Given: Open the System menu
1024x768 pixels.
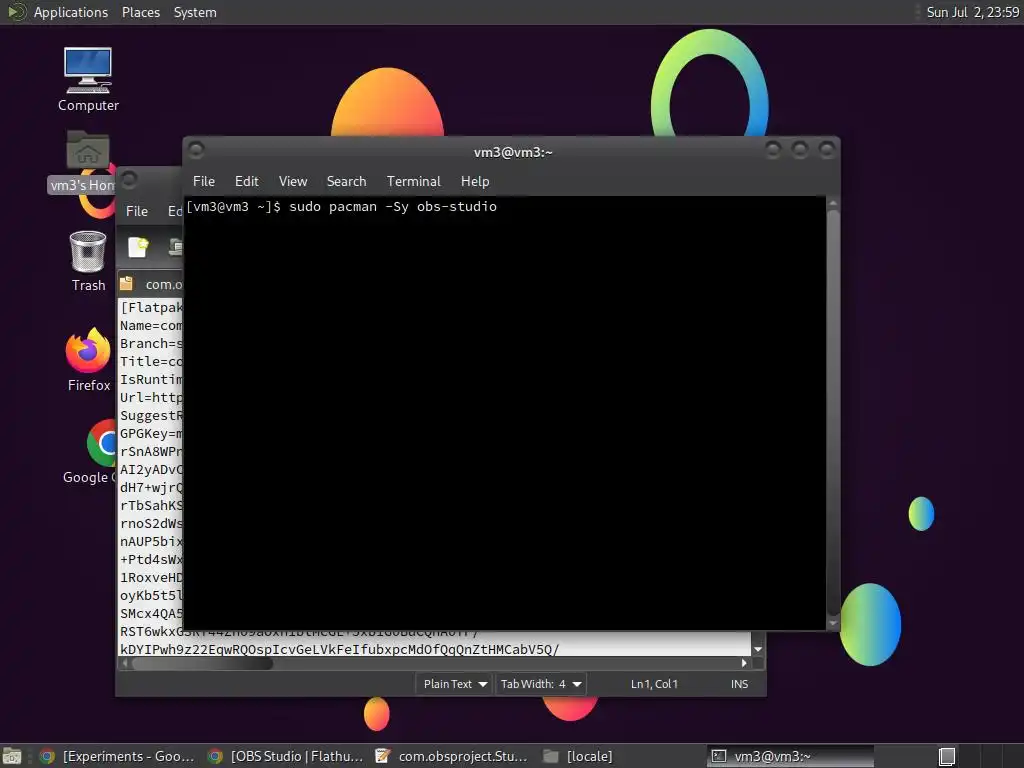Looking at the screenshot, I should click(x=195, y=12).
